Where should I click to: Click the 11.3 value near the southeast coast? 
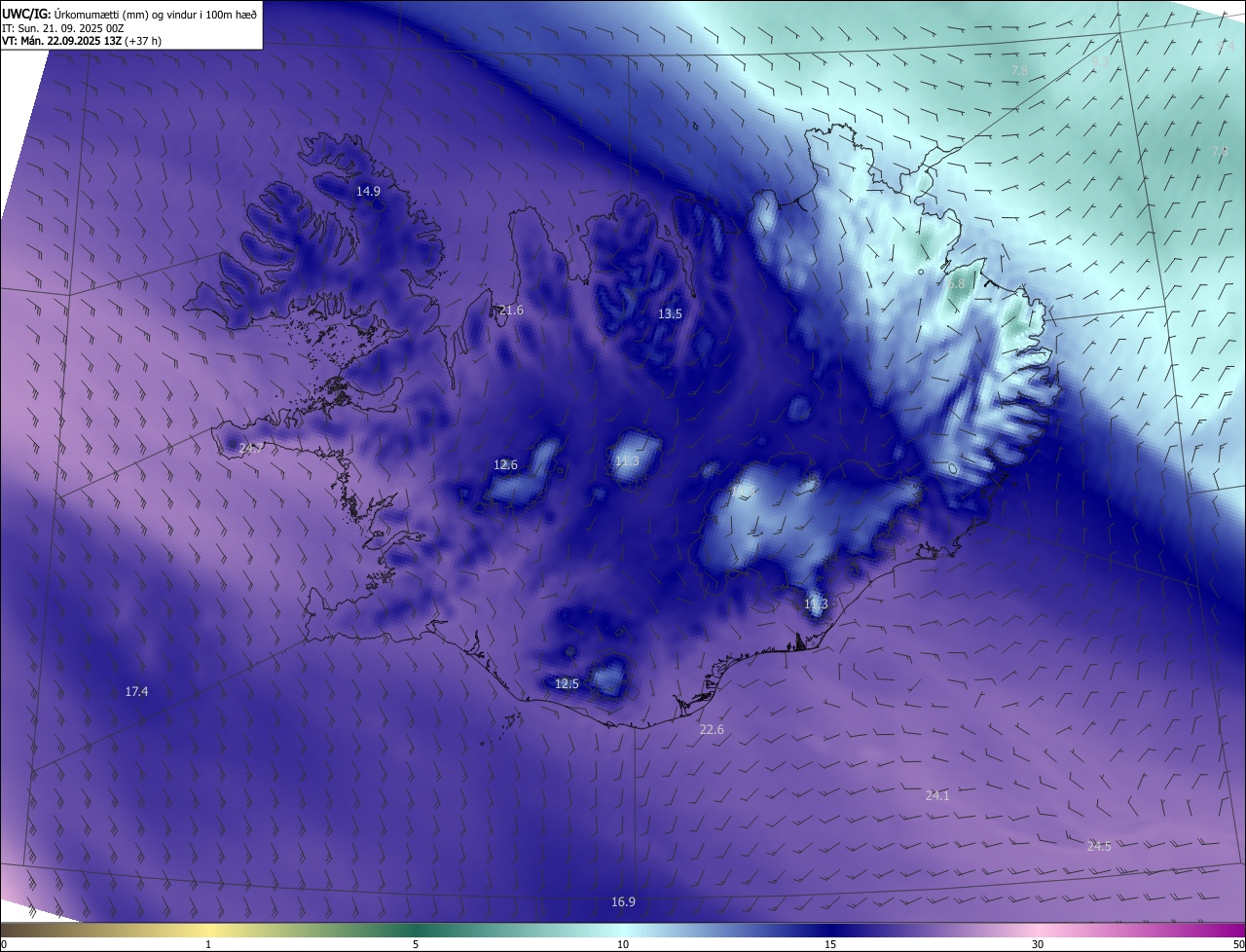click(x=816, y=604)
